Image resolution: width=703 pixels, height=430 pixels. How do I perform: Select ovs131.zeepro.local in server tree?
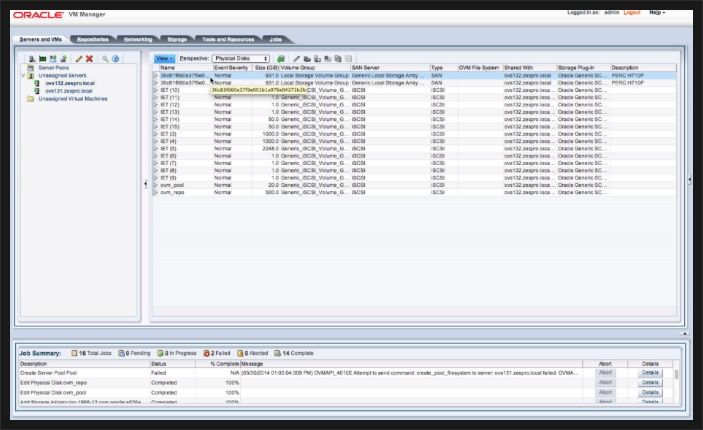(69, 91)
